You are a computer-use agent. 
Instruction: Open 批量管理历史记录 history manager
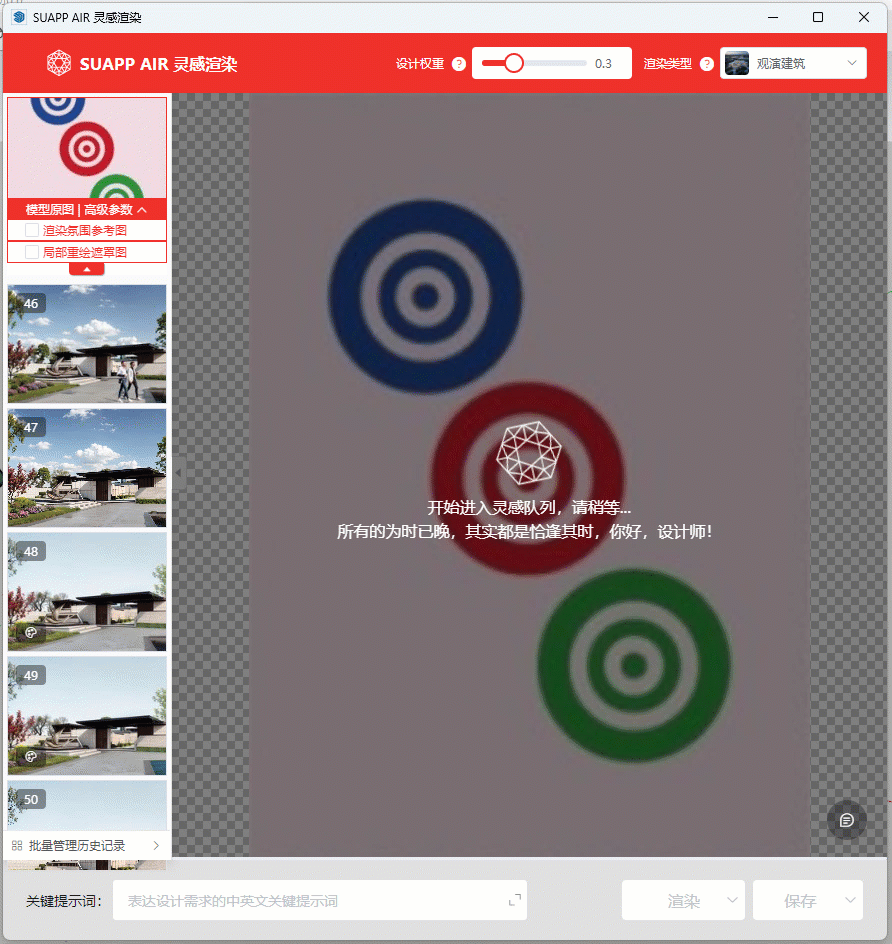pyautogui.click(x=87, y=846)
